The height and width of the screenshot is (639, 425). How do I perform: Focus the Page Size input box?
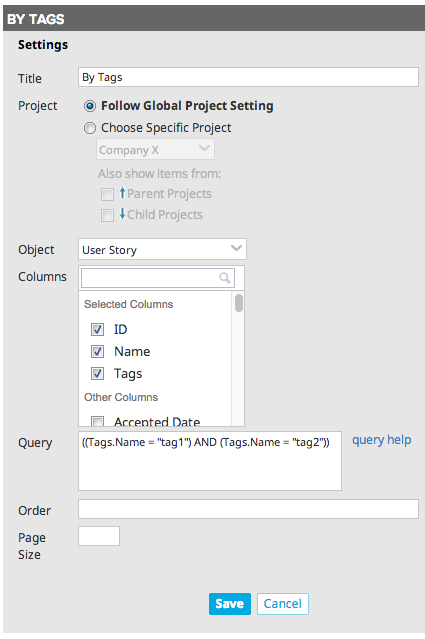pos(99,536)
